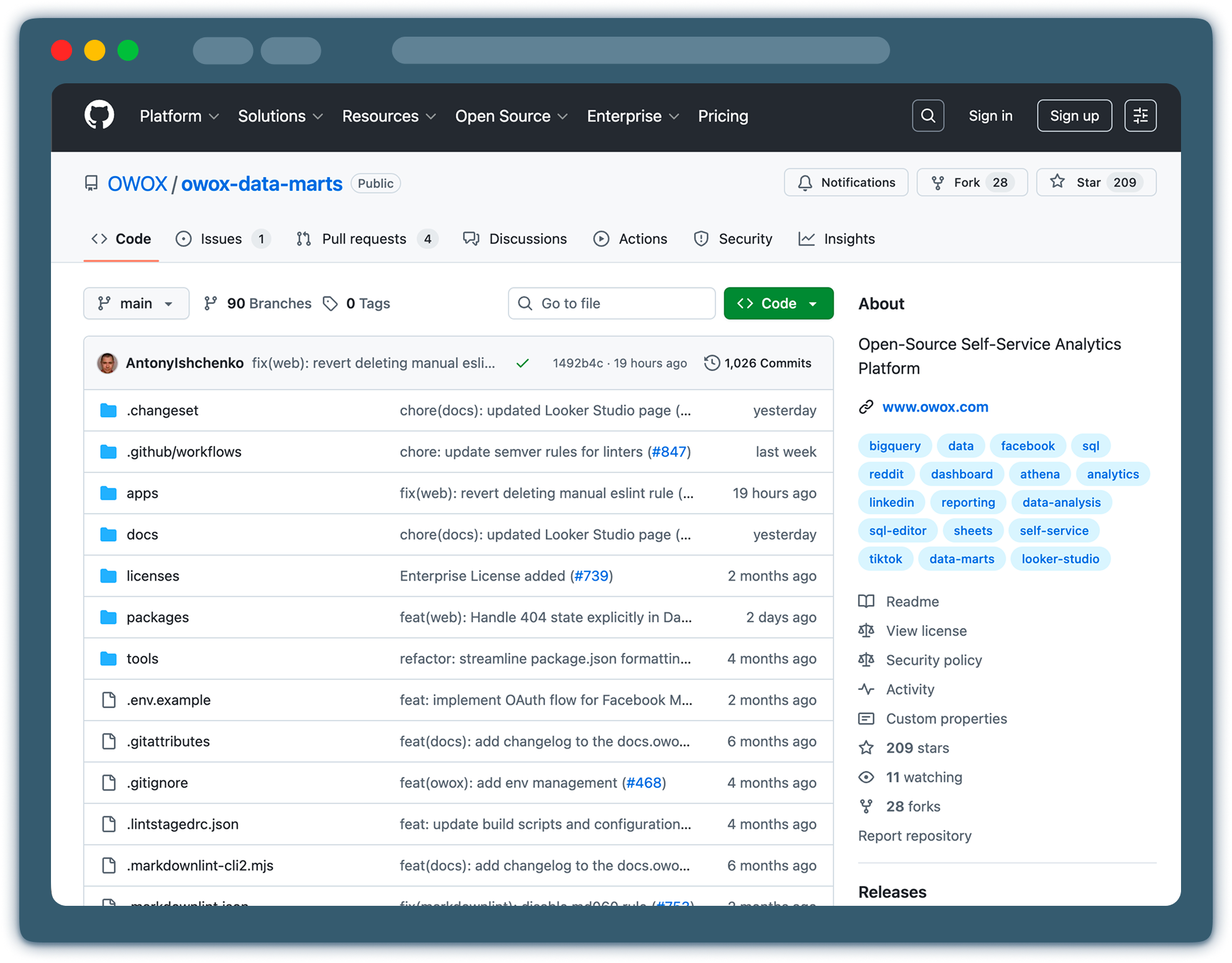Screen dimensions: 1232x963
Task: Click the green checkmark commit status icon
Action: coord(523,363)
